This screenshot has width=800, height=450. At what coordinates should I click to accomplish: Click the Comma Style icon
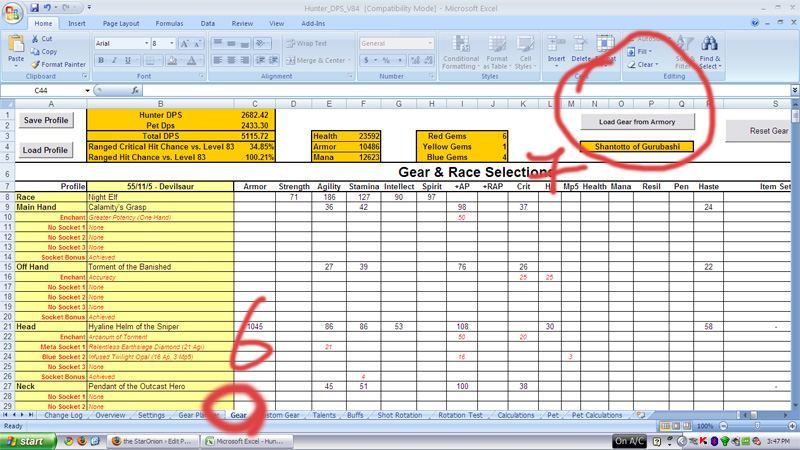399,60
